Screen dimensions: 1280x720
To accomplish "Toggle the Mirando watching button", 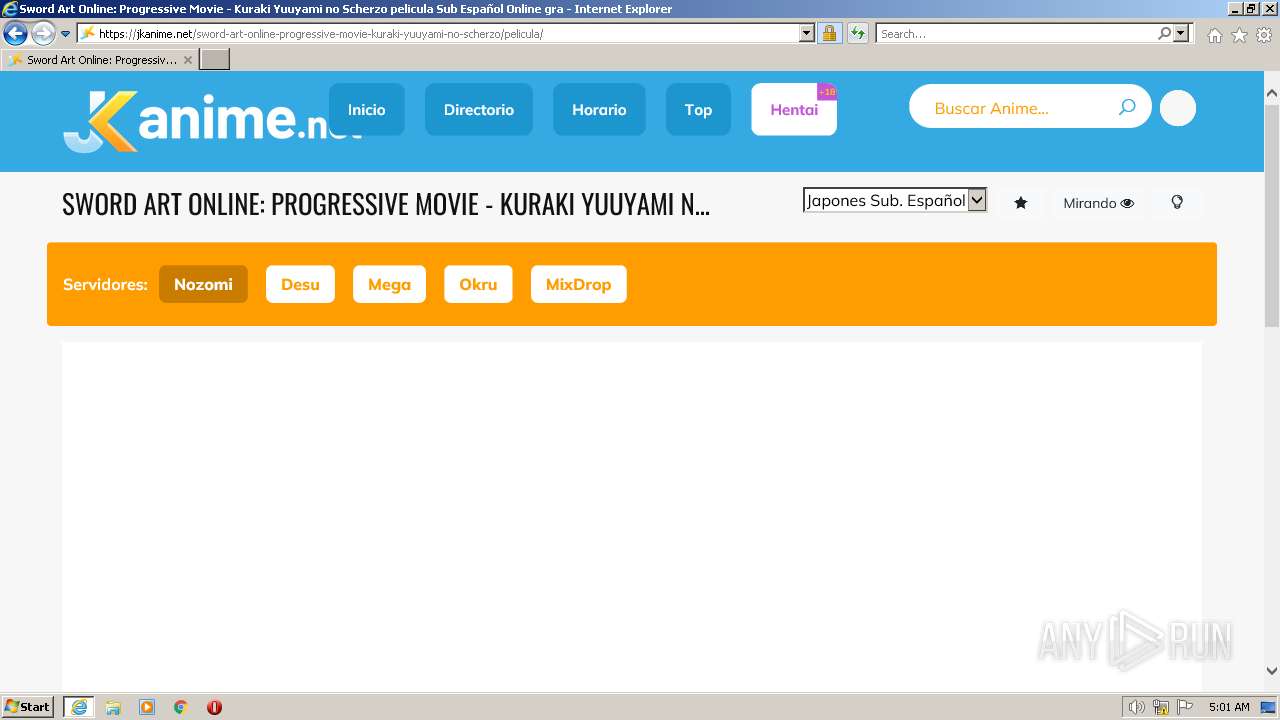I will [x=1098, y=203].
